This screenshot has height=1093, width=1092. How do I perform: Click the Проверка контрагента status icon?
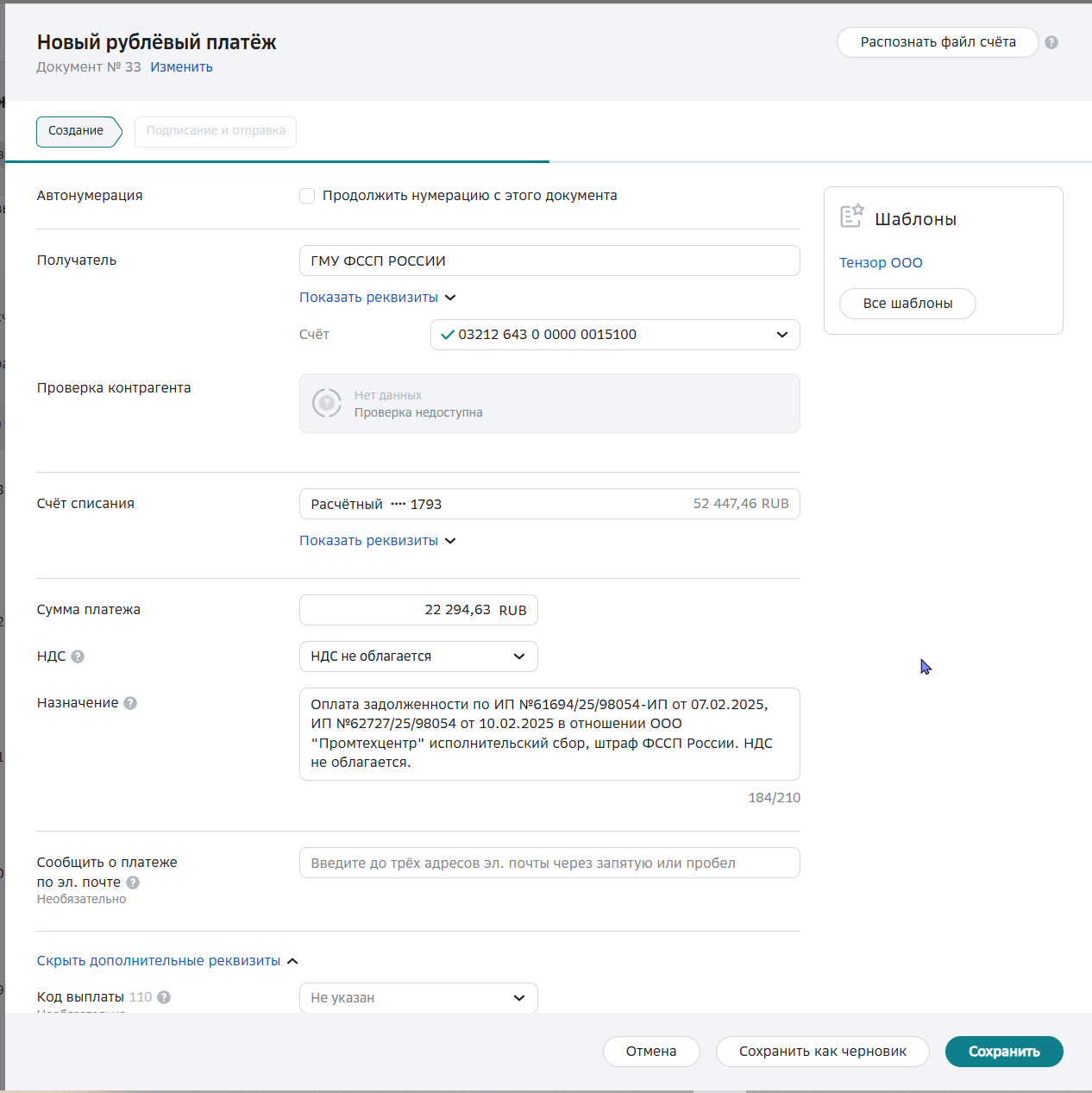pyautogui.click(x=327, y=403)
